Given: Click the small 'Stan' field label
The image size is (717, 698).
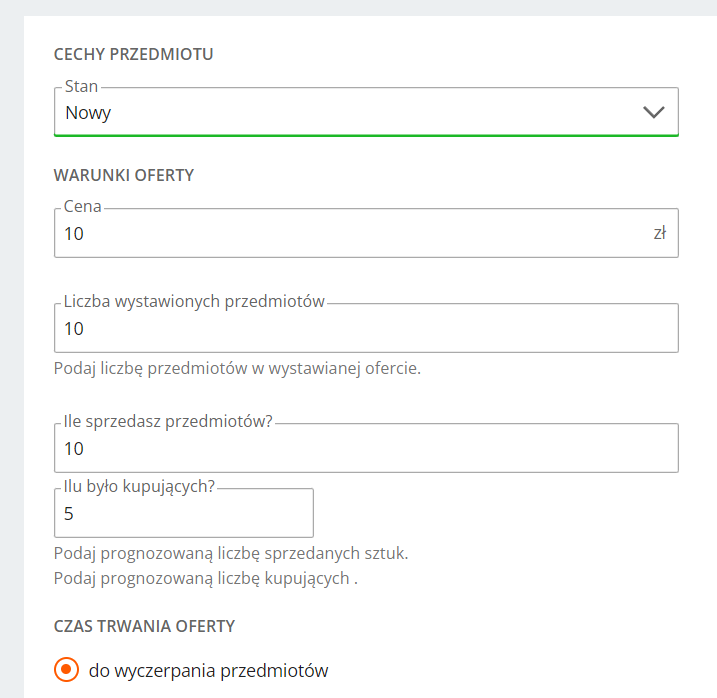Looking at the screenshot, I should pos(81,87).
